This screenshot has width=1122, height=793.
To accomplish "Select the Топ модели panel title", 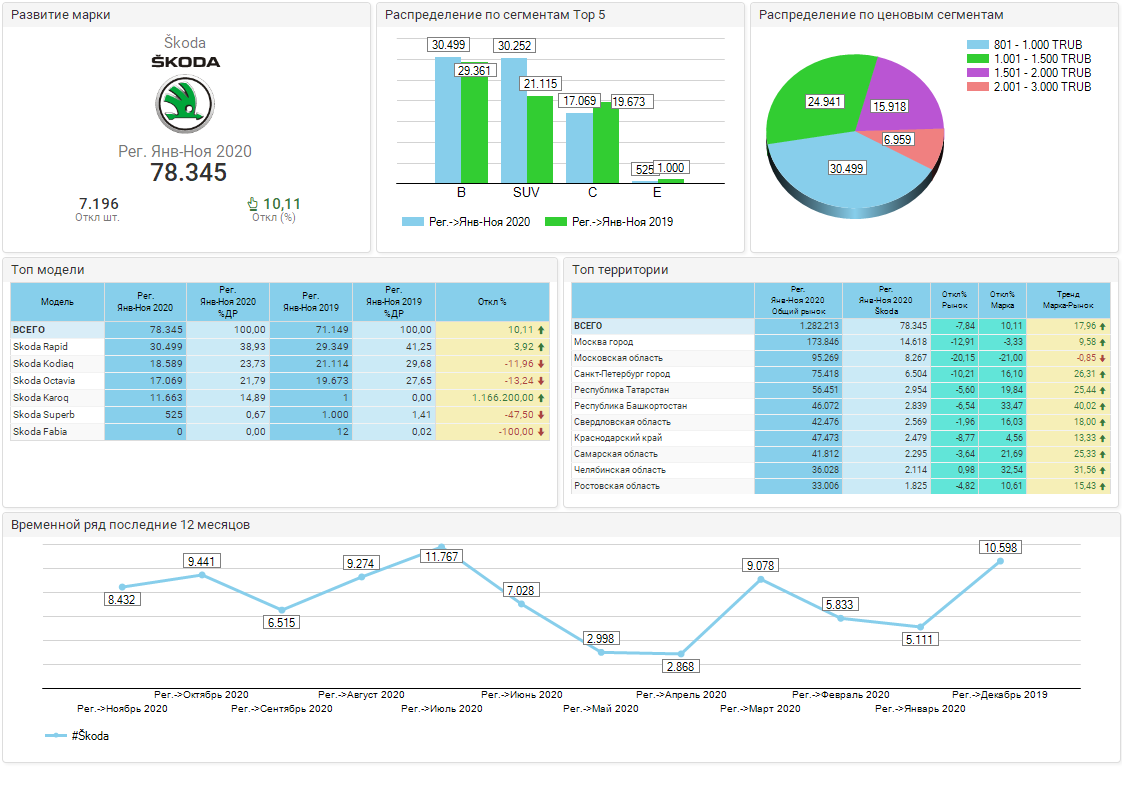I will pos(48,270).
